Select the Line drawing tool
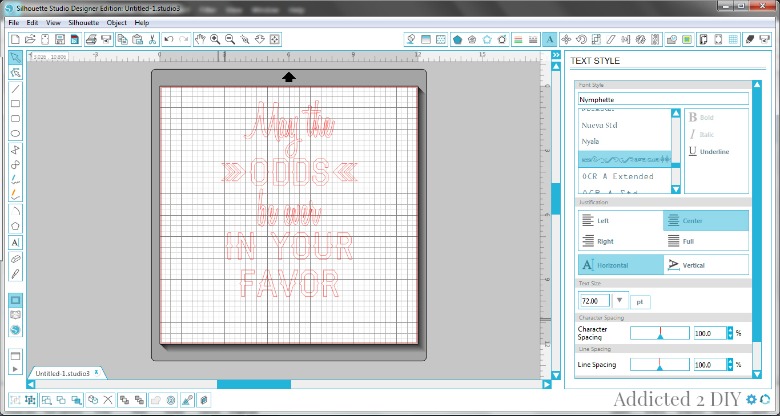This screenshot has width=780, height=416. pyautogui.click(x=15, y=89)
